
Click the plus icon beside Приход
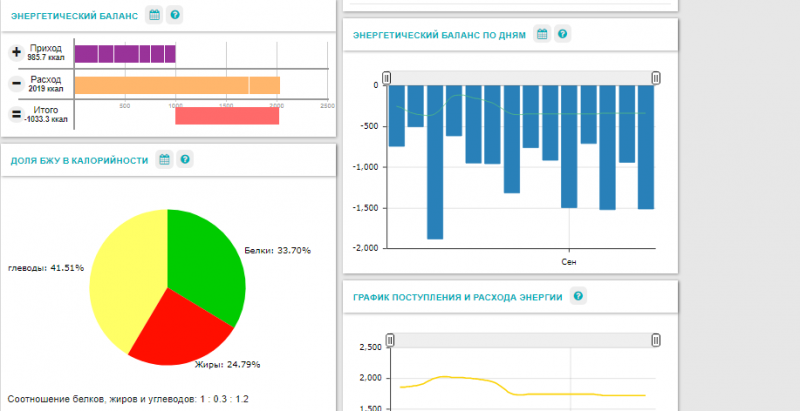coord(16,53)
